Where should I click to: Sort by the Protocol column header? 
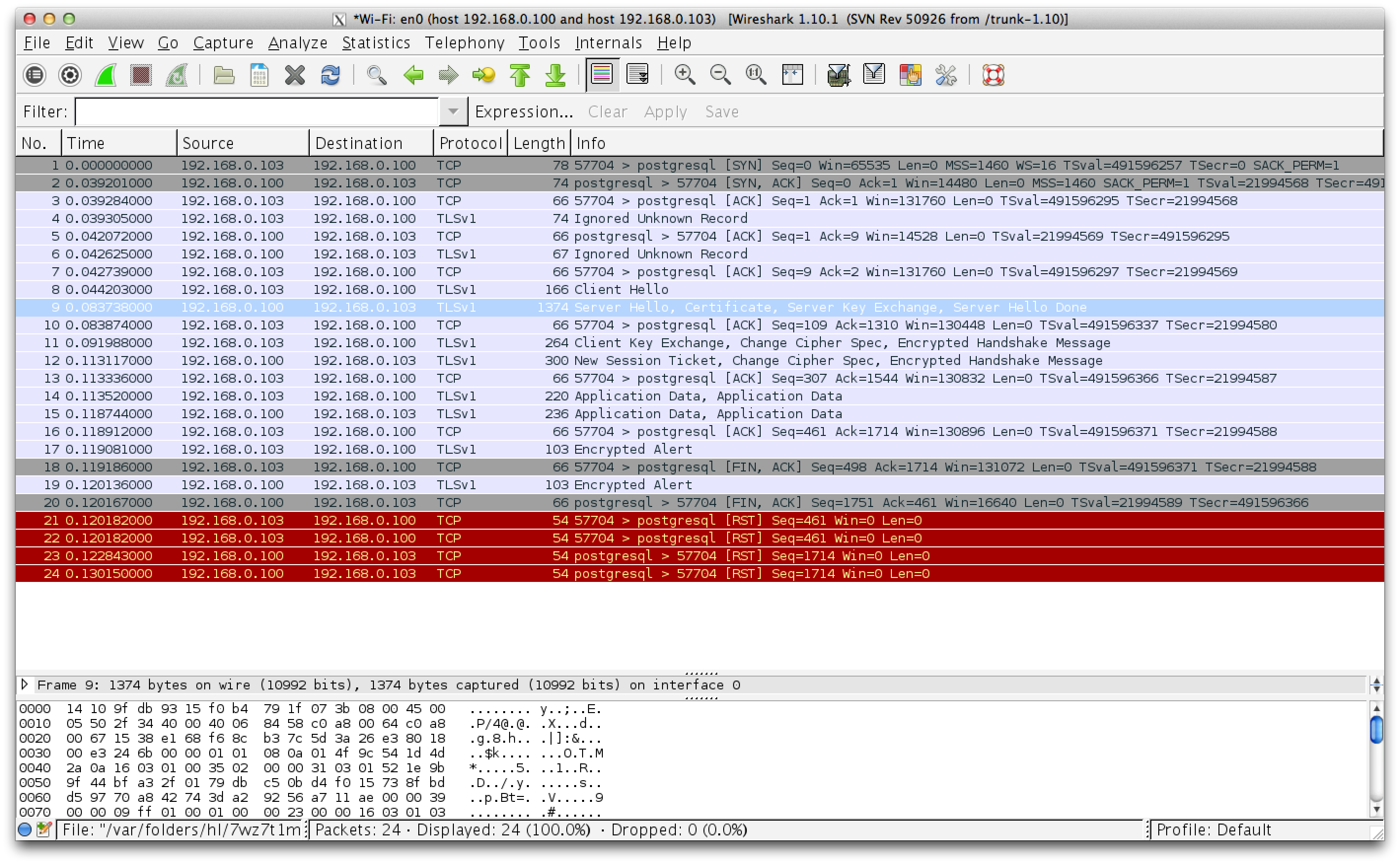tap(470, 143)
